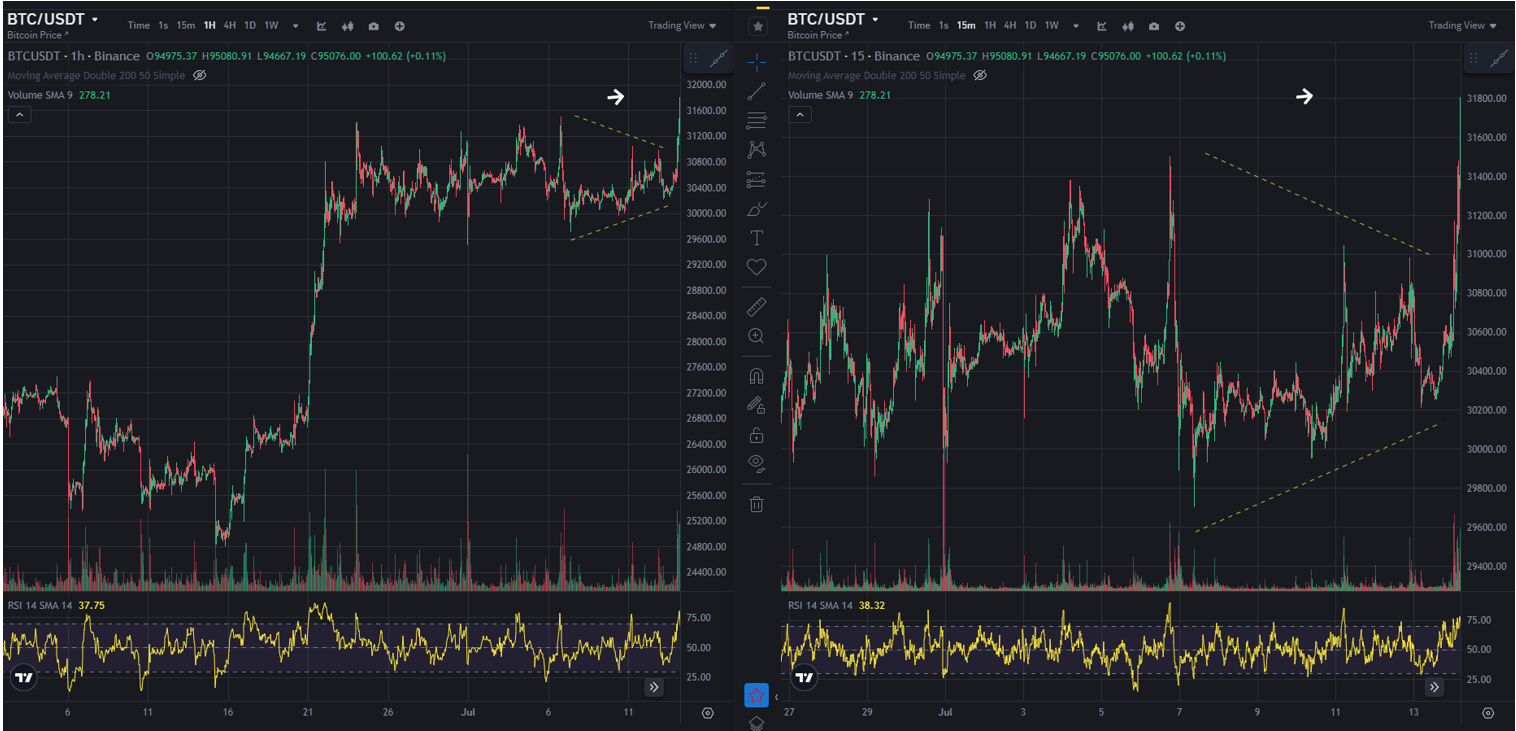Open the object tree layers icon

[x=757, y=723]
